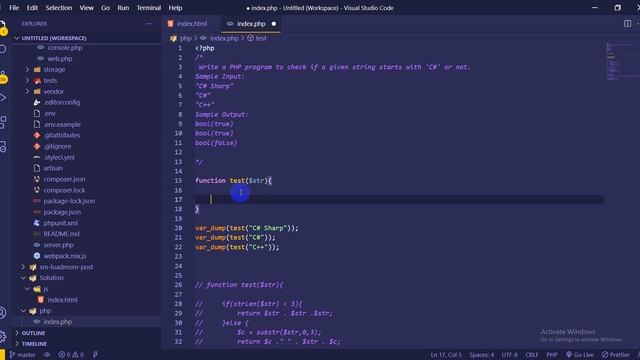Open the errors and warnings counter
Image resolution: width=640 pixels, height=360 pixels.
coord(71,355)
